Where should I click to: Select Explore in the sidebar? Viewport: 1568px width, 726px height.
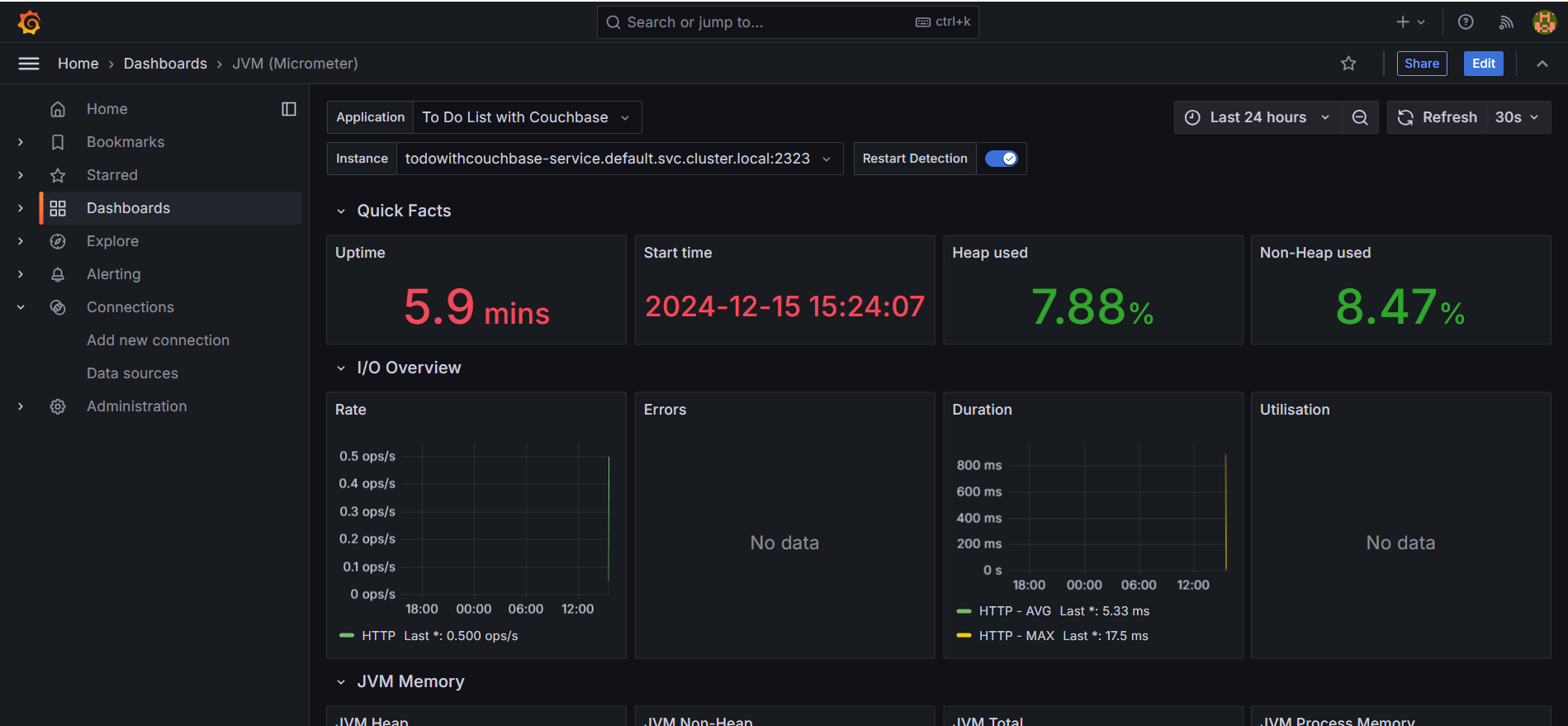coord(112,241)
